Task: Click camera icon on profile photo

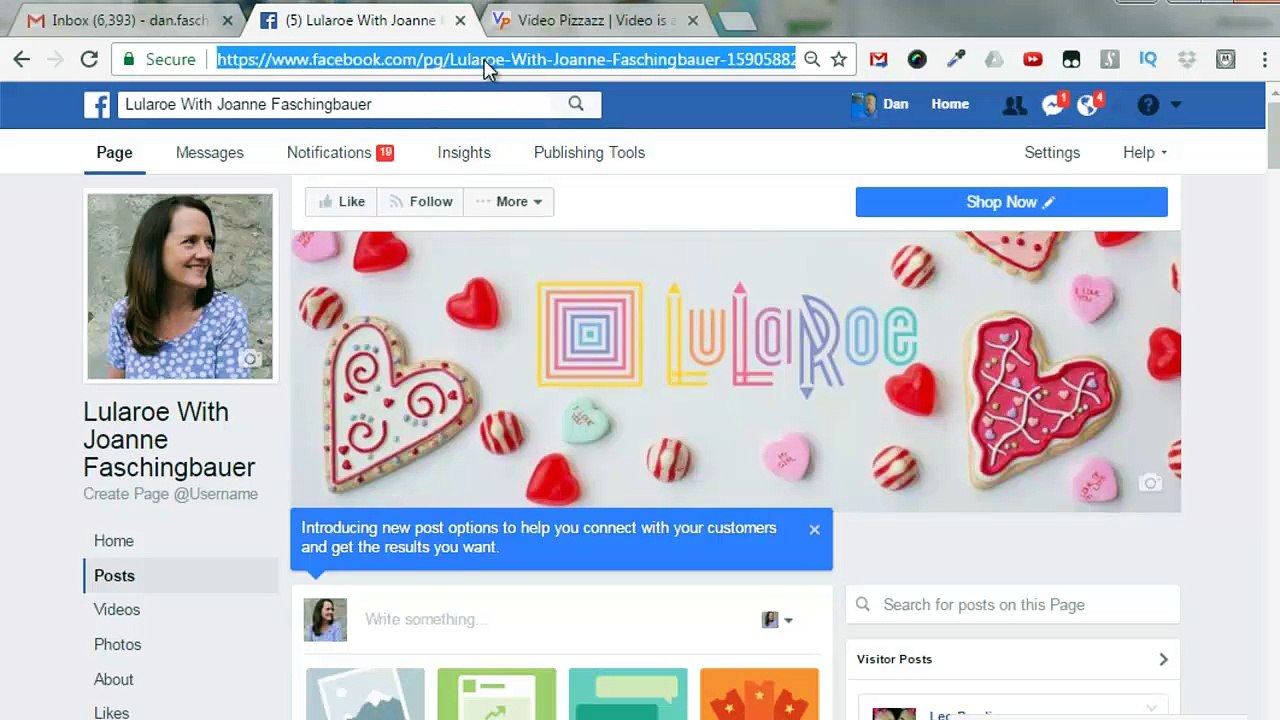Action: point(251,359)
